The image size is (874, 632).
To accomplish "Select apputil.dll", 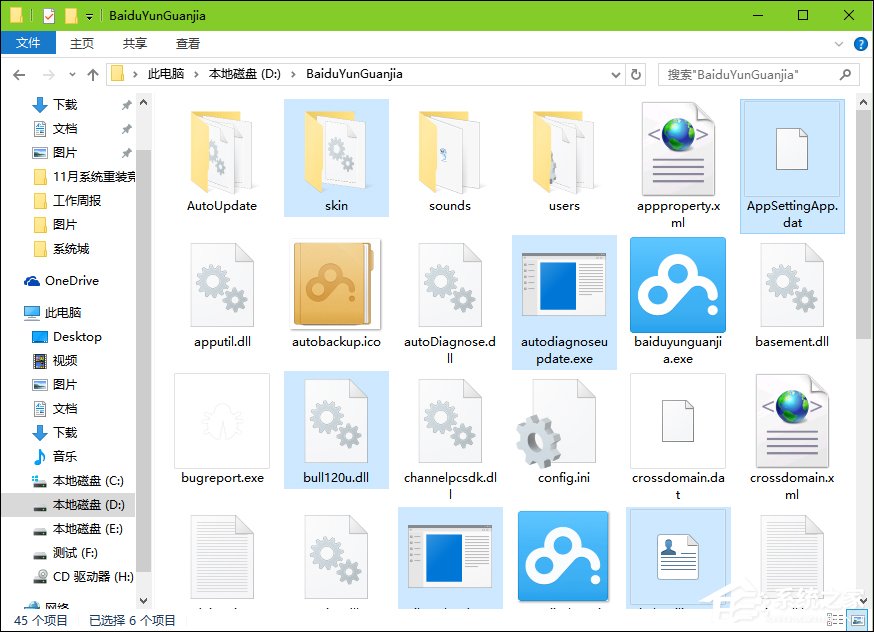I will pyautogui.click(x=222, y=285).
